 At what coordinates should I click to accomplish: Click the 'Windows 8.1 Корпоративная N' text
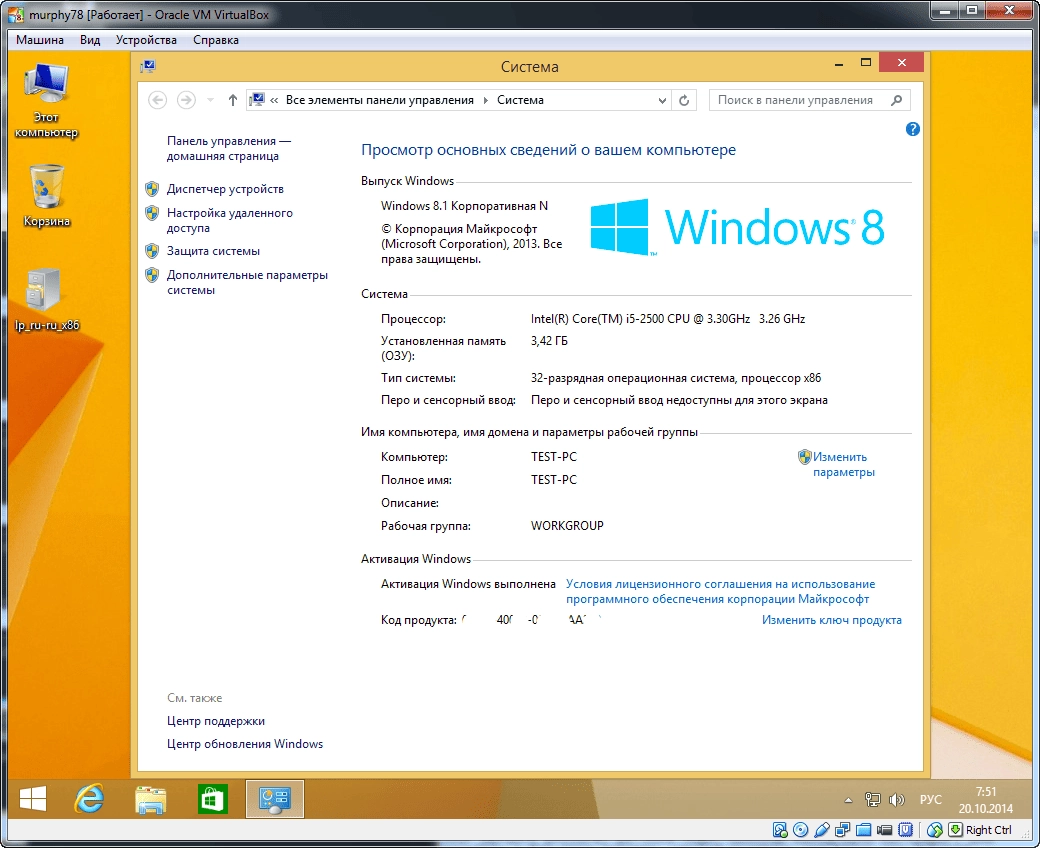coord(464,206)
